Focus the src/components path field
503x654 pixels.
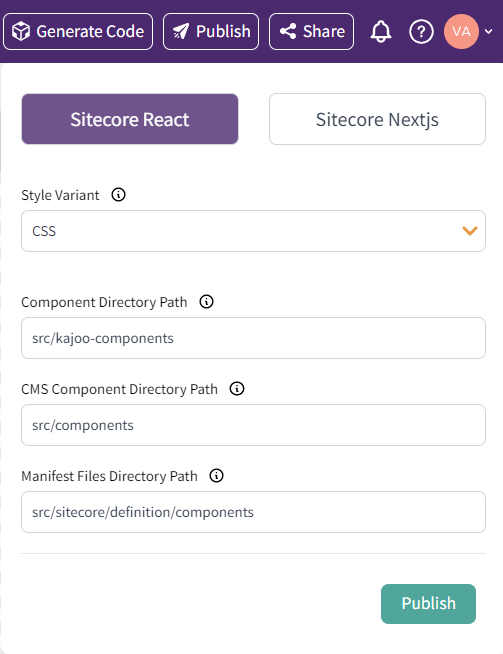pos(254,425)
